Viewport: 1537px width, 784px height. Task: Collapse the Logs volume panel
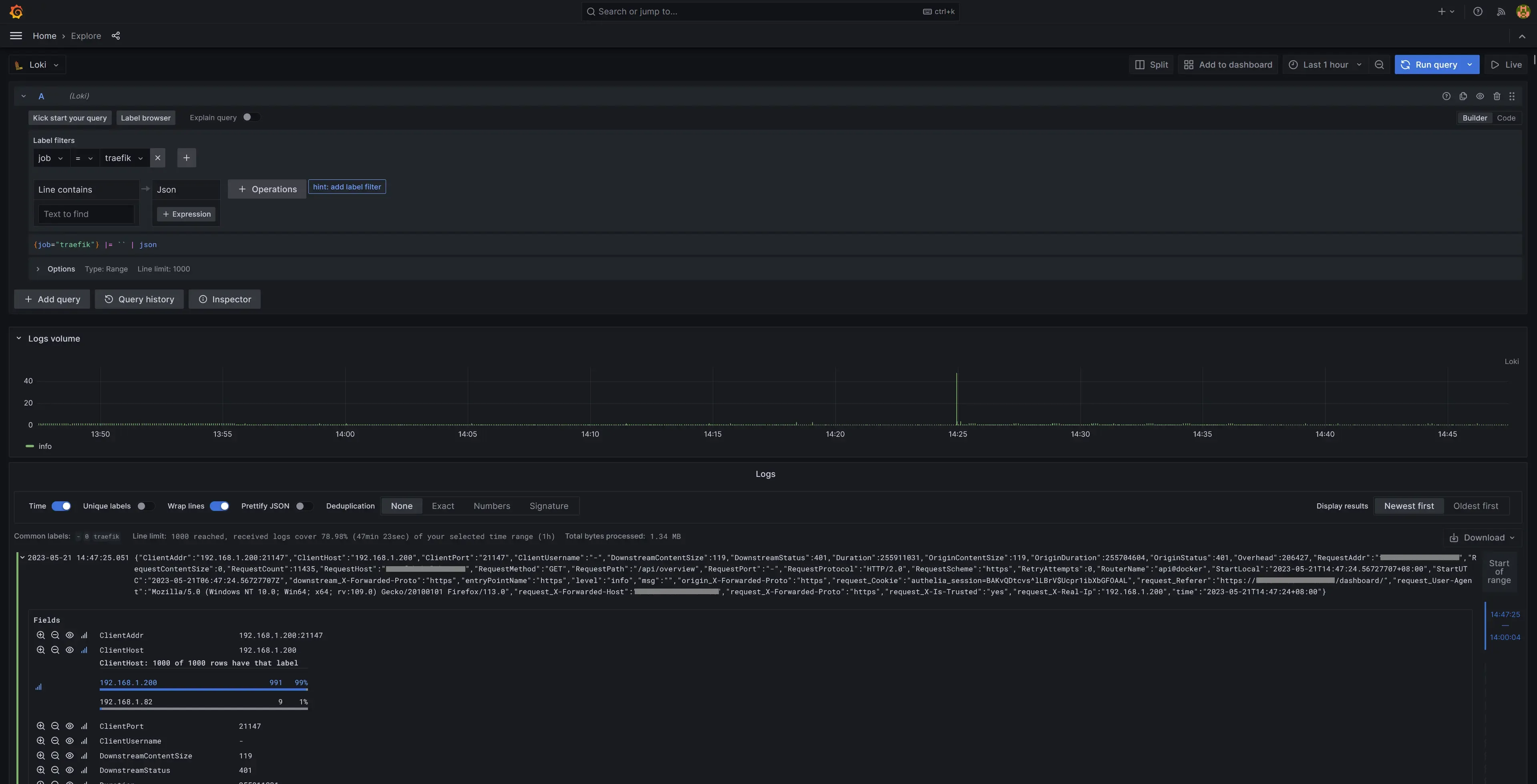point(18,338)
